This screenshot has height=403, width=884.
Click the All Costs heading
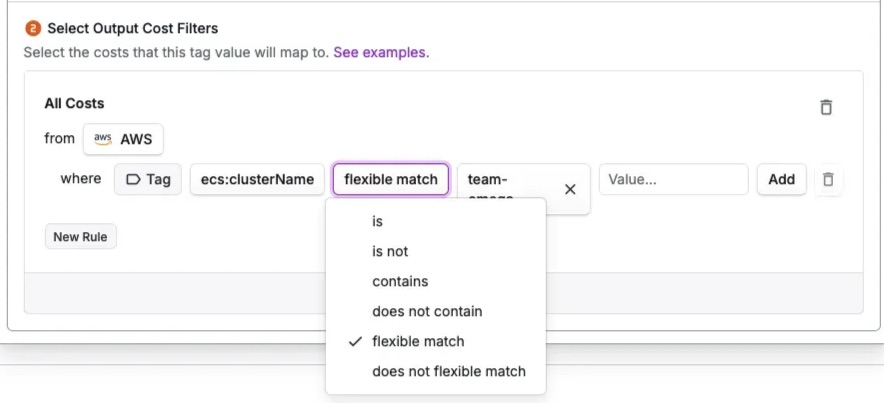click(x=74, y=103)
